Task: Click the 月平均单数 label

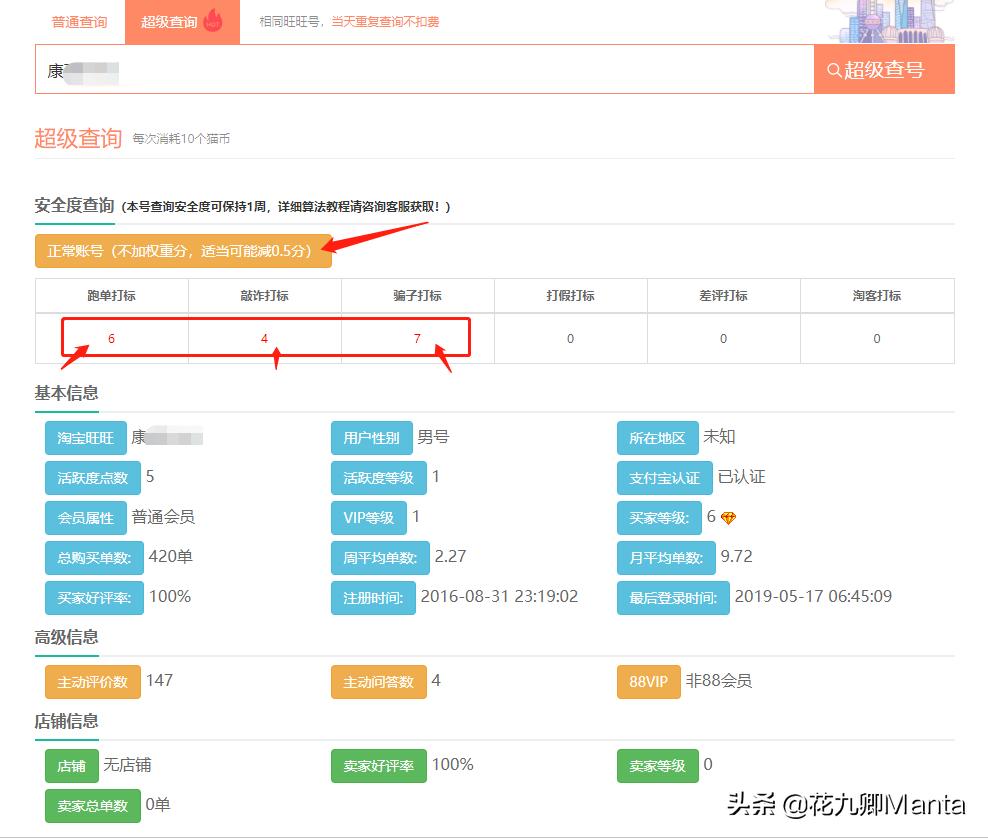Action: [667, 557]
